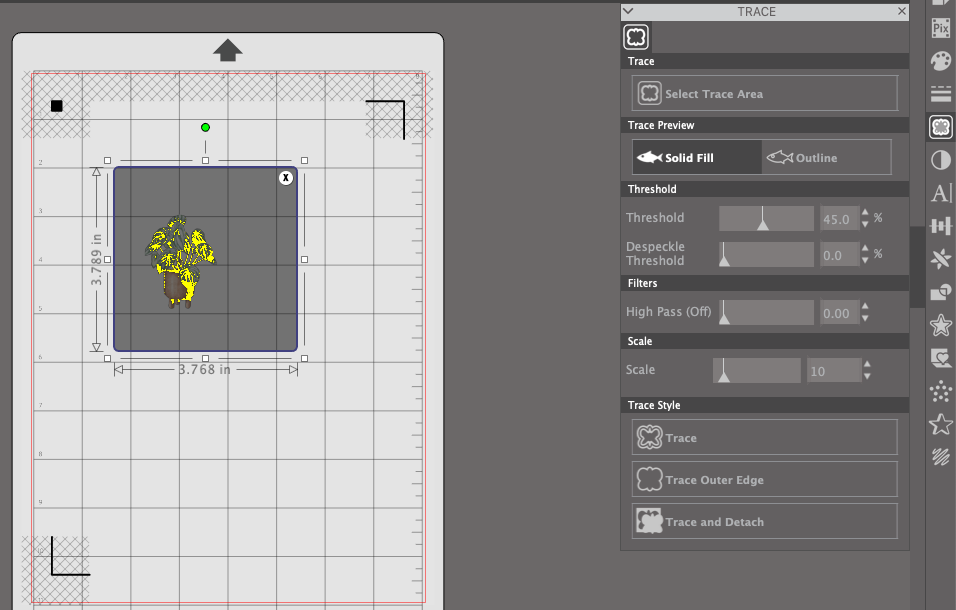The image size is (956, 610).
Task: Open the star outline panel icon
Action: [x=941, y=424]
